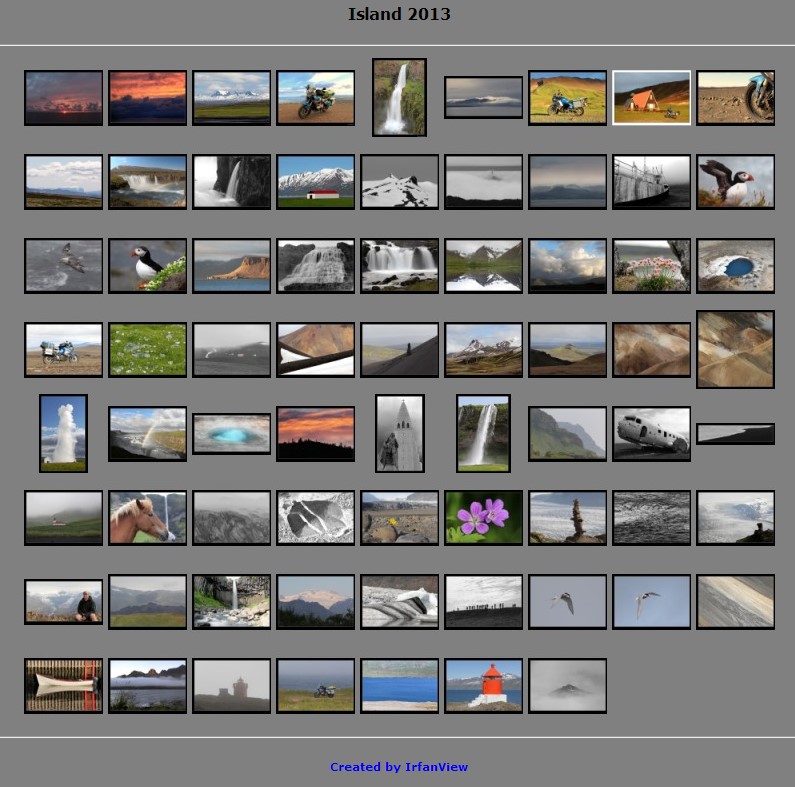
Task: Open the black-and-white church tower thumbnail
Action: (x=399, y=433)
